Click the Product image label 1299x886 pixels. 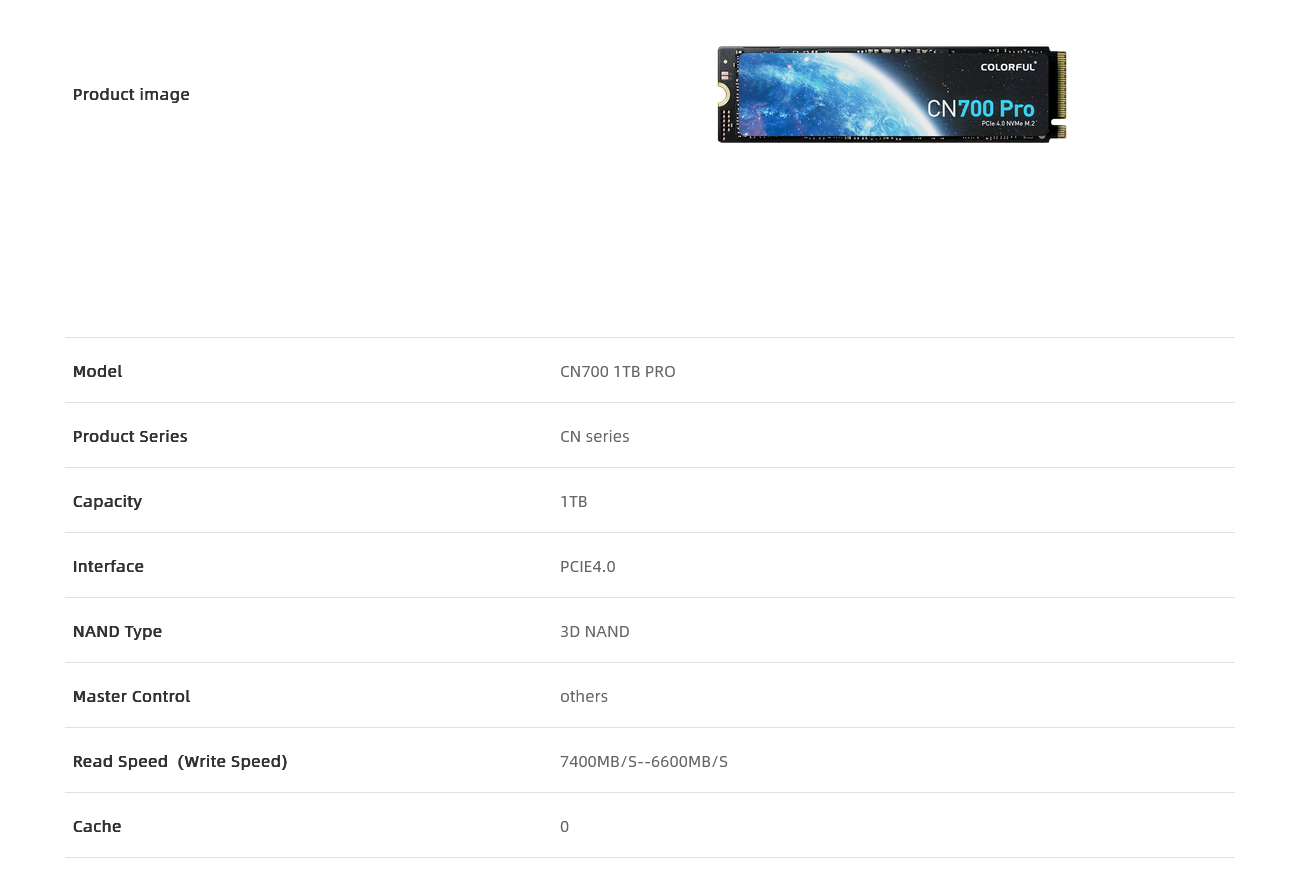[x=131, y=94]
